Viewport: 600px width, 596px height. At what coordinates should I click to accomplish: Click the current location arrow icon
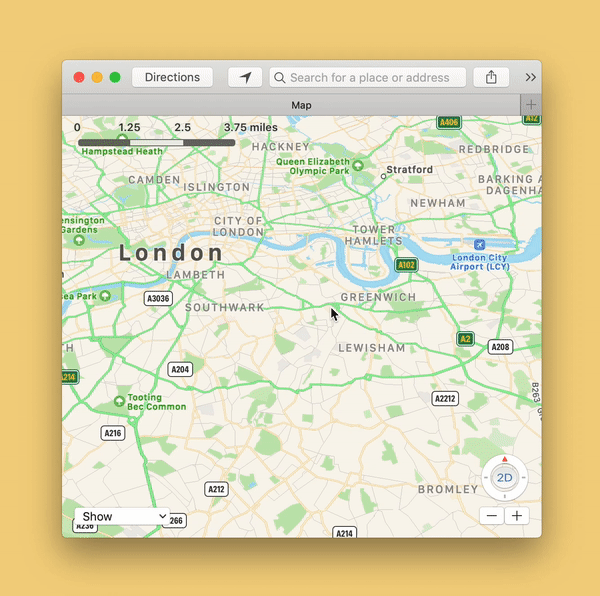(245, 77)
